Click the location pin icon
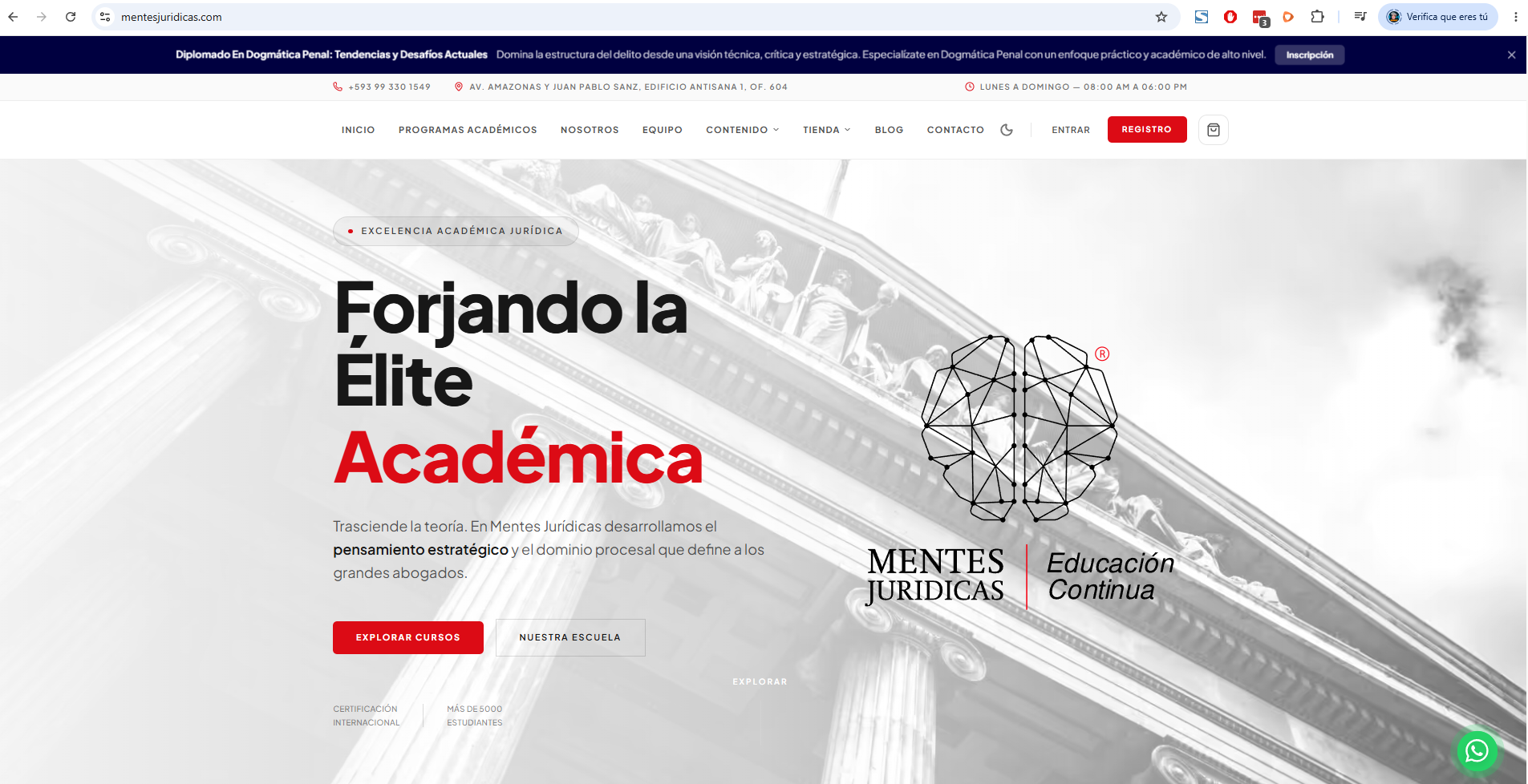 click(x=459, y=87)
